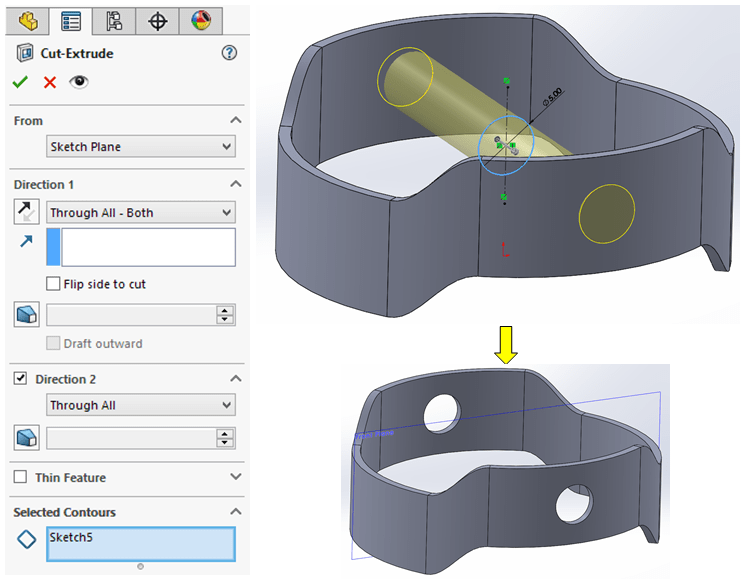Open the DisplayManager color sphere tab
Image resolution: width=746 pixels, height=582 pixels.
[200, 20]
